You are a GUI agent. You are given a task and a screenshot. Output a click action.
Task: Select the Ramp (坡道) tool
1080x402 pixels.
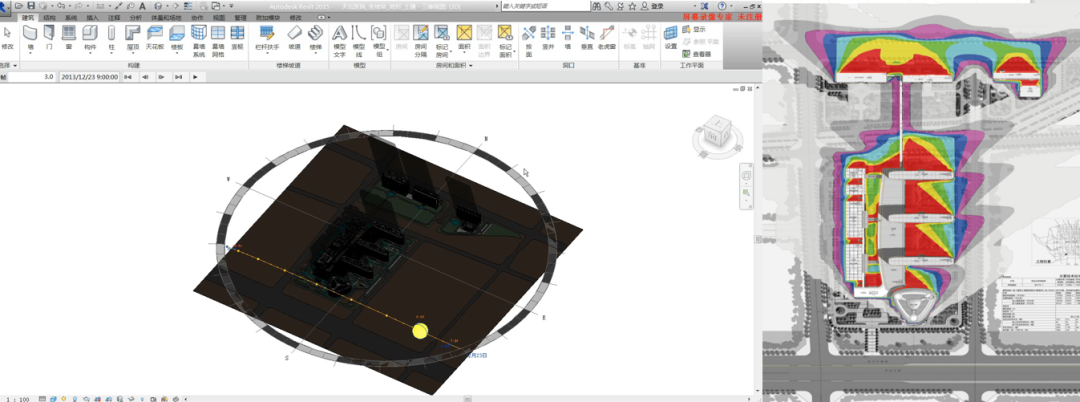point(294,37)
